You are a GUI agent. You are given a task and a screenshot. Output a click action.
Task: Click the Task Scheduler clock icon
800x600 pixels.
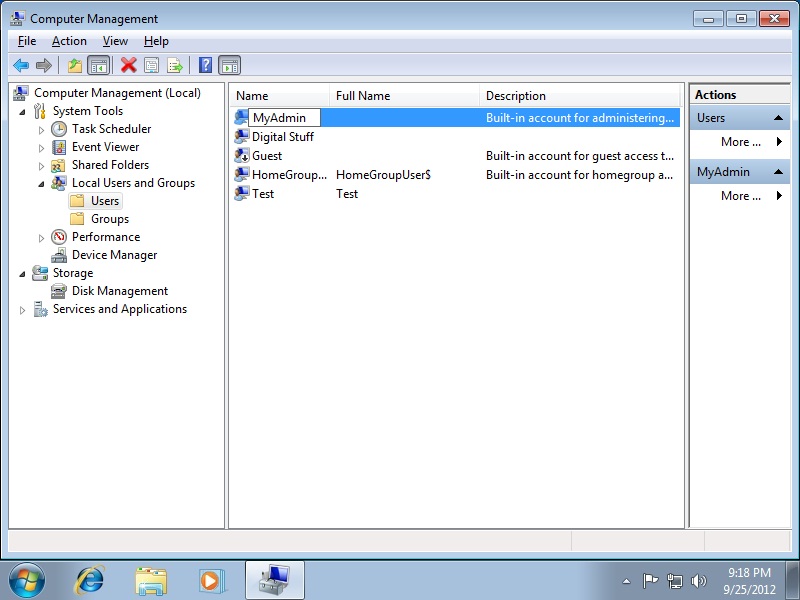point(59,129)
